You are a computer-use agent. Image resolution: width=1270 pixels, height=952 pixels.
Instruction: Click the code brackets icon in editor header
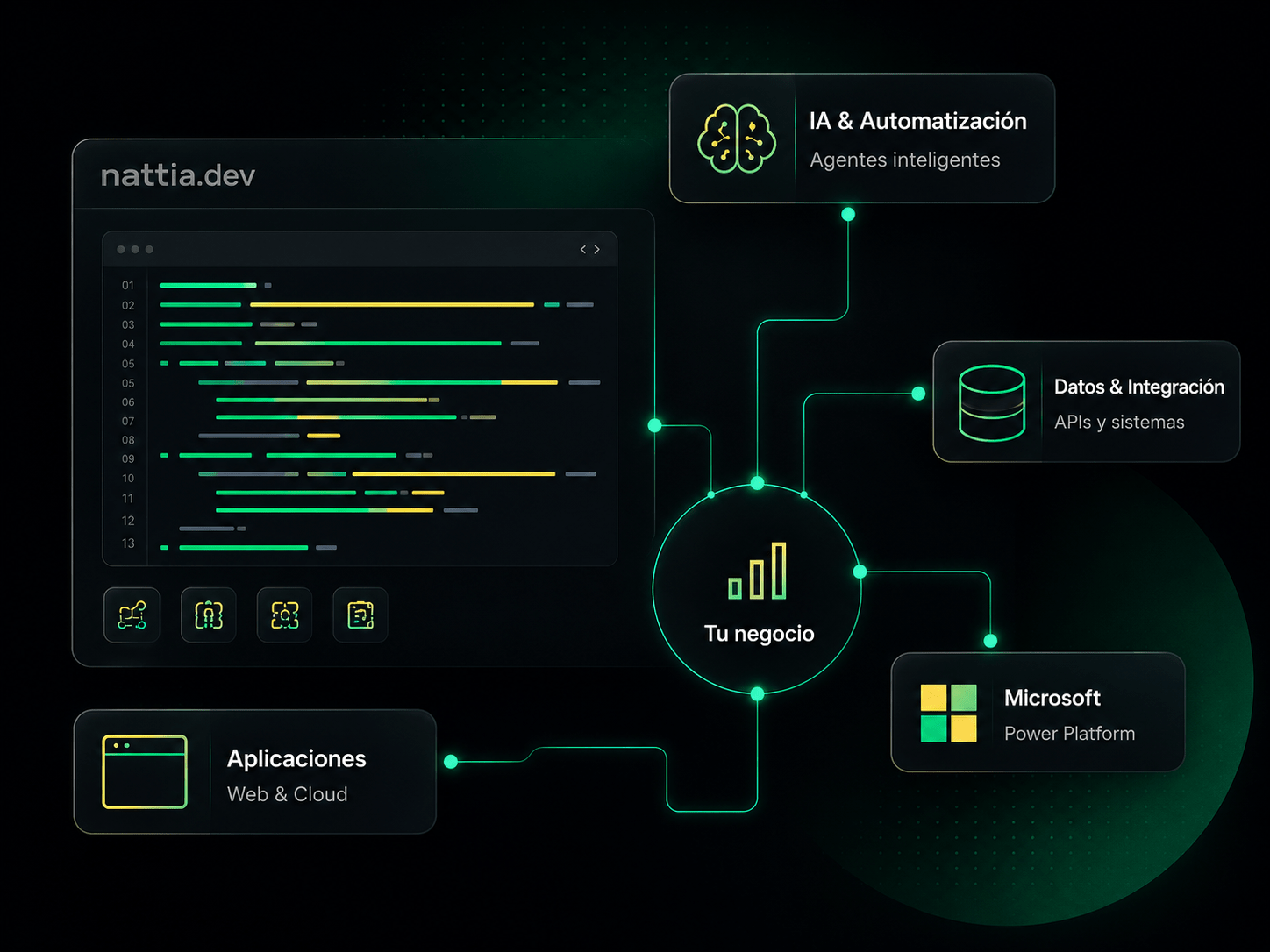(590, 250)
